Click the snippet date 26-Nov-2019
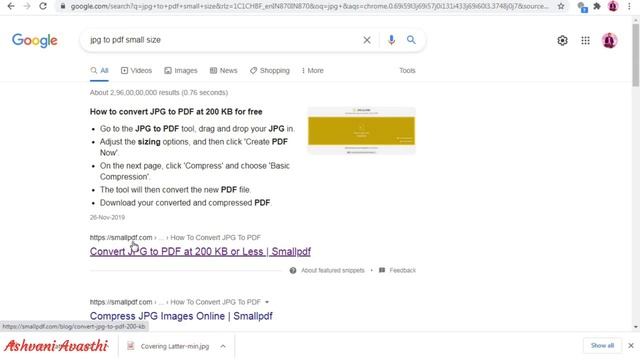The image size is (640, 360). (107, 218)
